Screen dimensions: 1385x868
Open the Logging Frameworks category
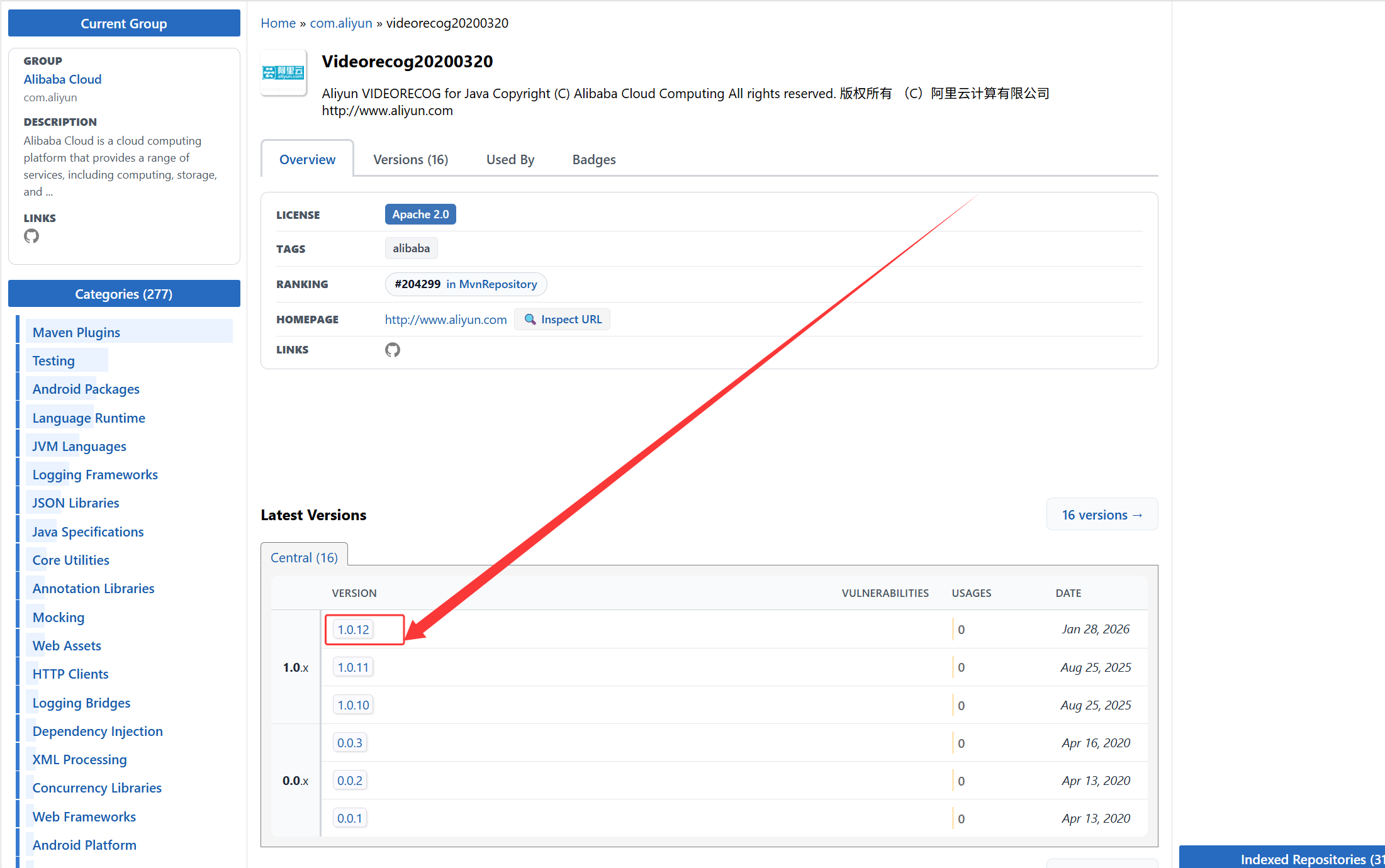(95, 474)
